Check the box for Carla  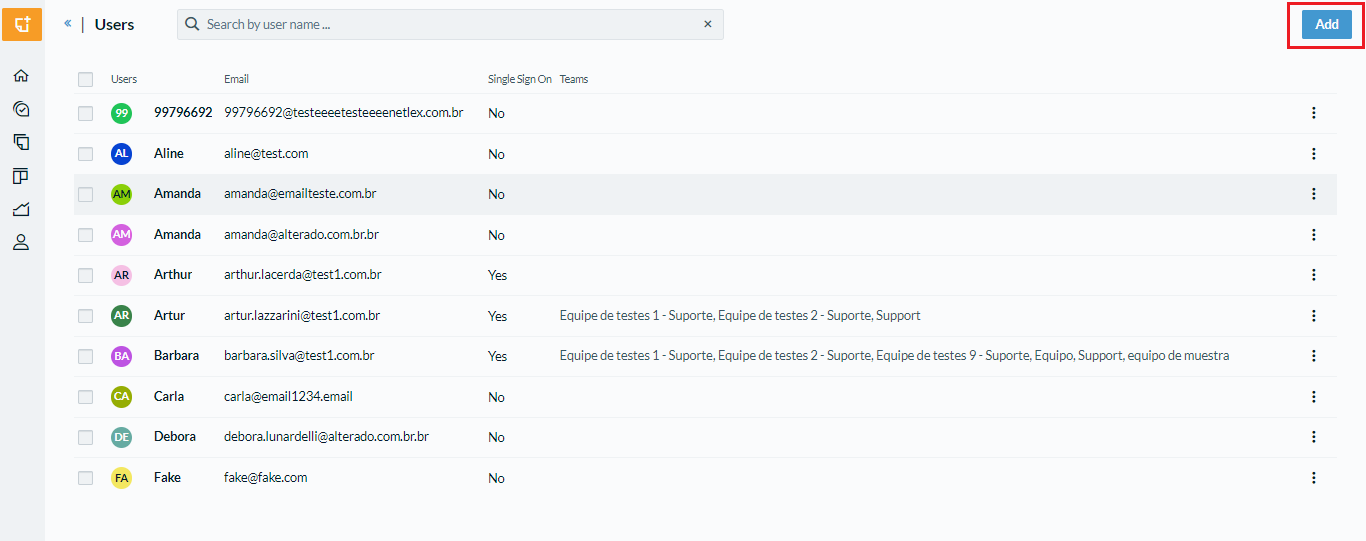tap(85, 397)
